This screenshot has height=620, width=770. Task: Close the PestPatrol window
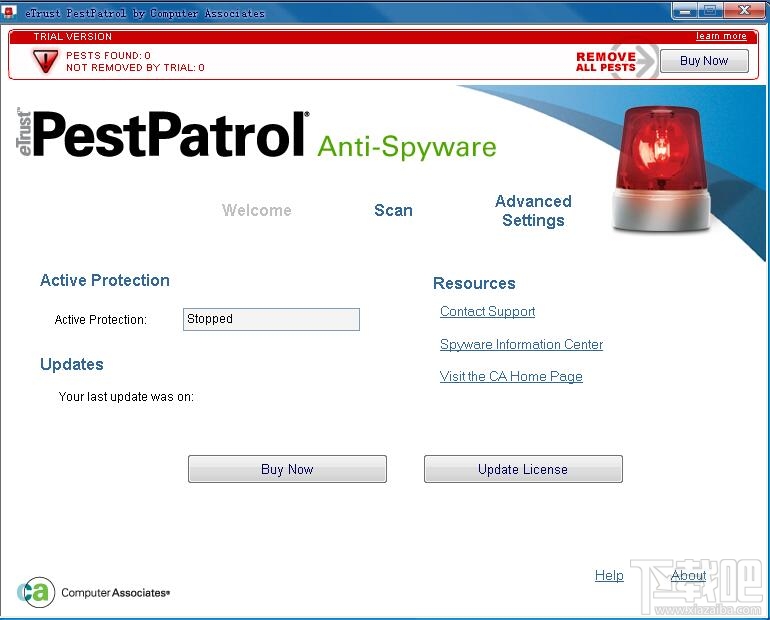tap(744, 11)
